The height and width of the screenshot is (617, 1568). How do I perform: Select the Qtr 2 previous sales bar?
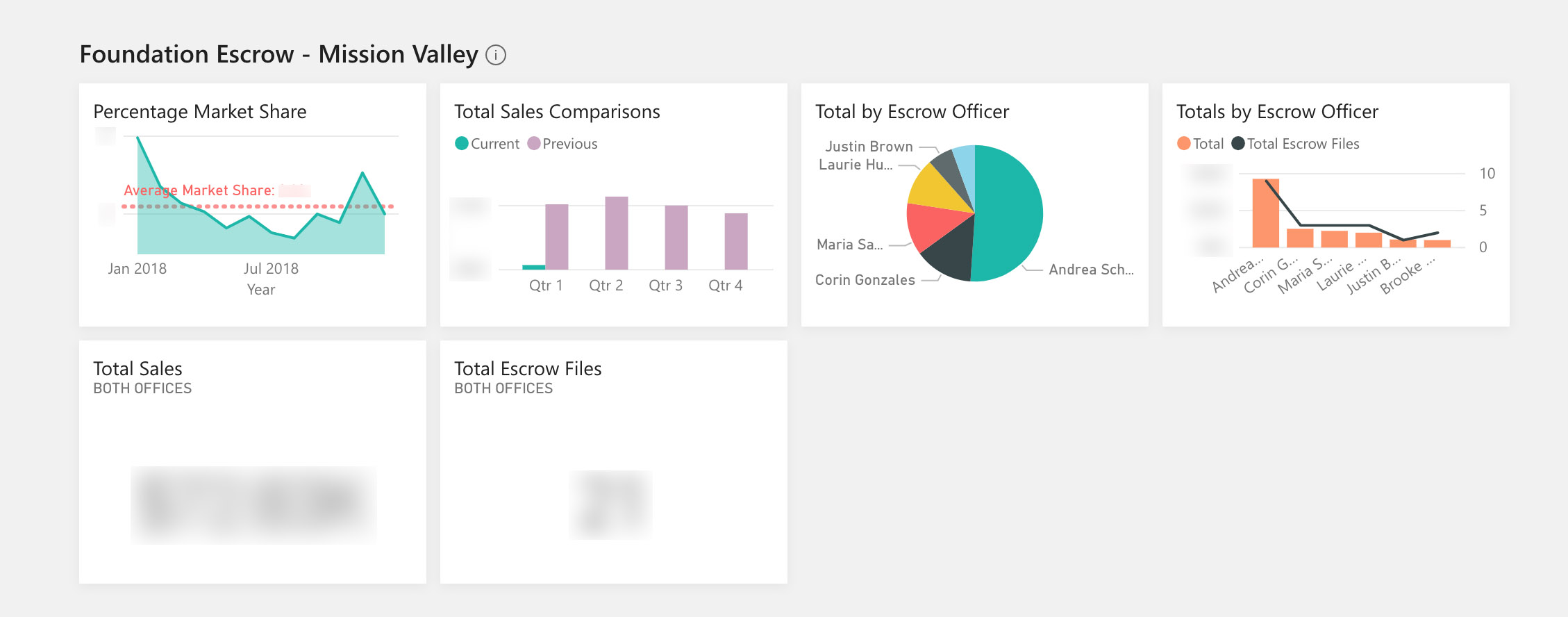click(617, 233)
